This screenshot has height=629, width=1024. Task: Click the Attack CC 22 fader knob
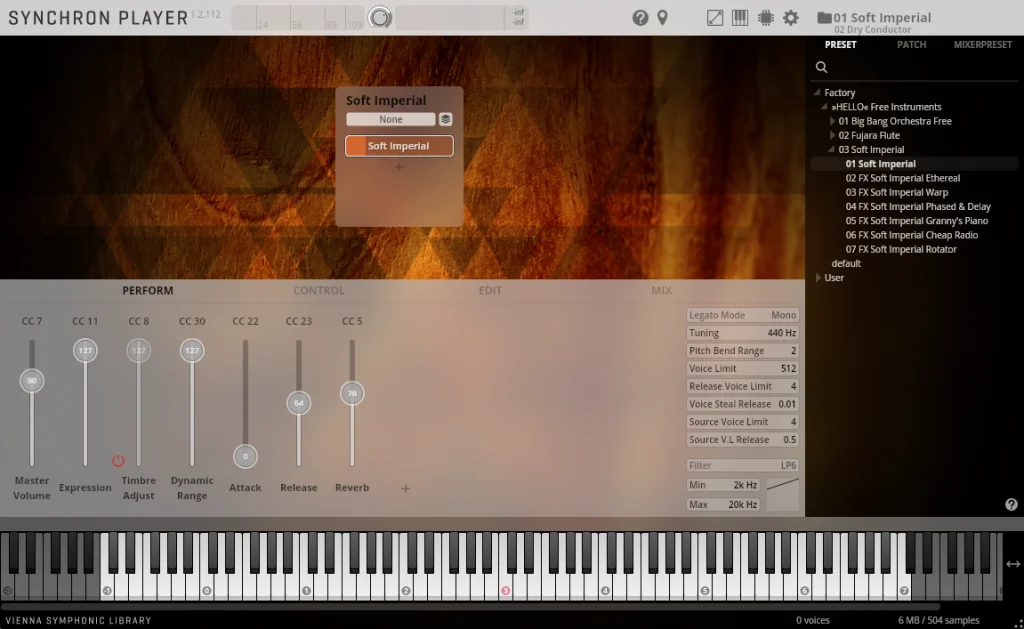point(245,456)
